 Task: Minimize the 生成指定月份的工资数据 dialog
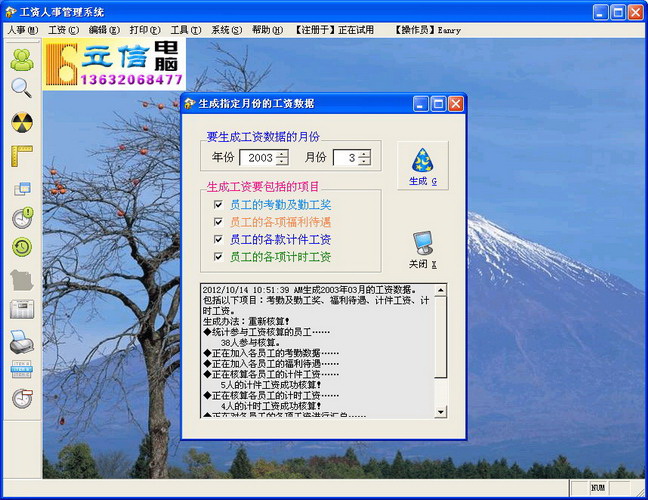[x=420, y=104]
